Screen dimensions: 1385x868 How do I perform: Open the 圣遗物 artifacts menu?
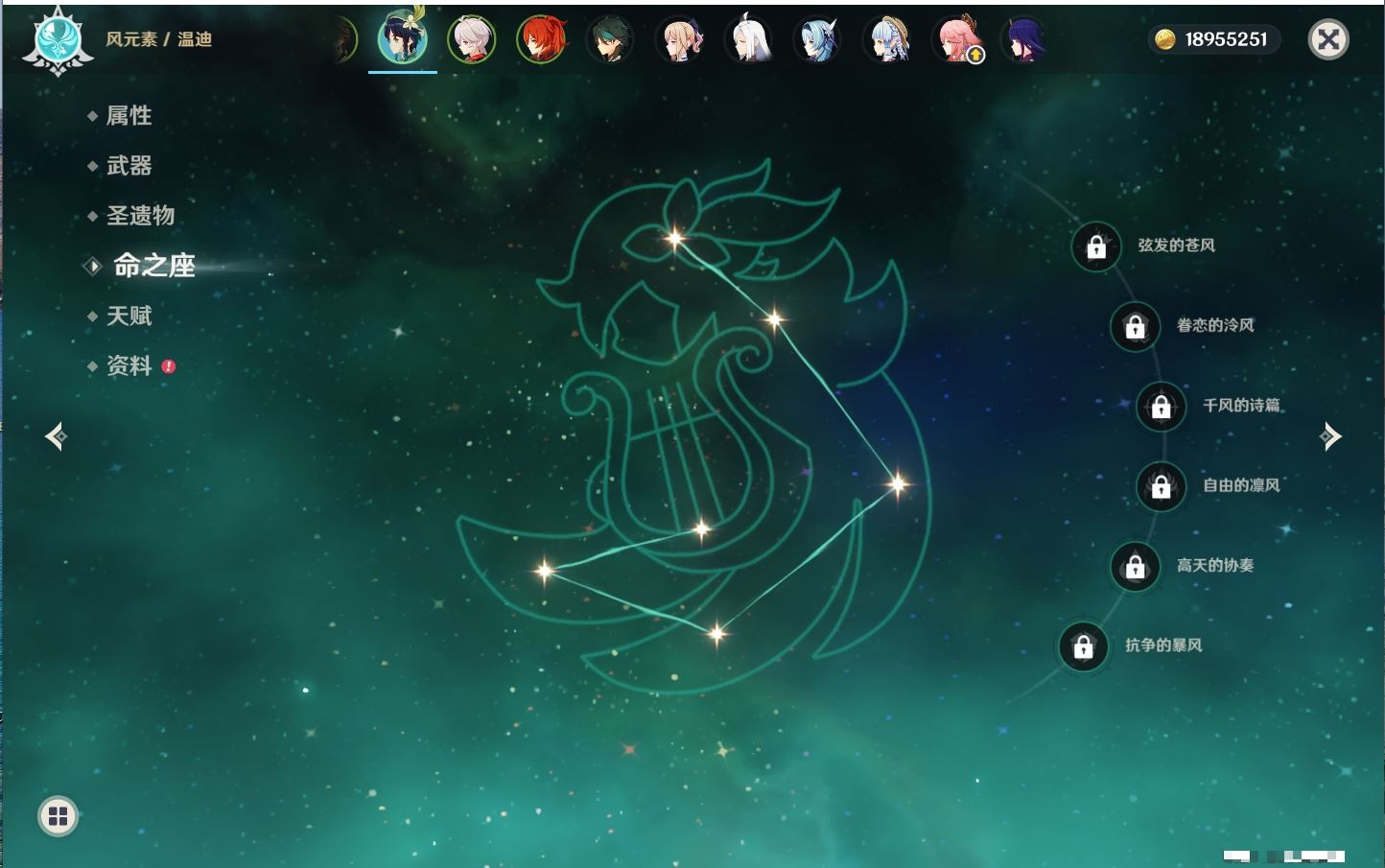(x=140, y=216)
